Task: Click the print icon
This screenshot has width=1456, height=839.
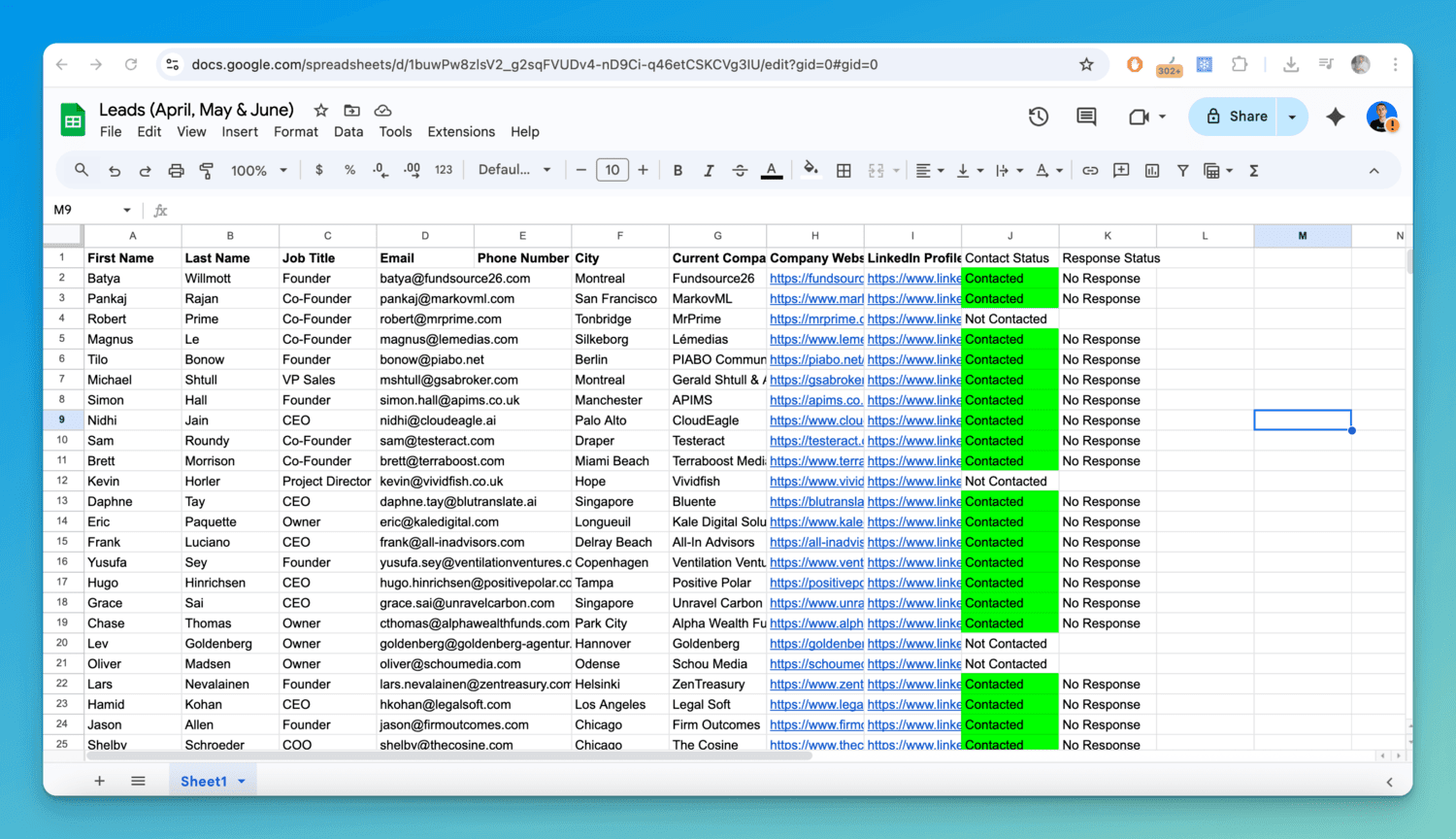Action: [176, 171]
